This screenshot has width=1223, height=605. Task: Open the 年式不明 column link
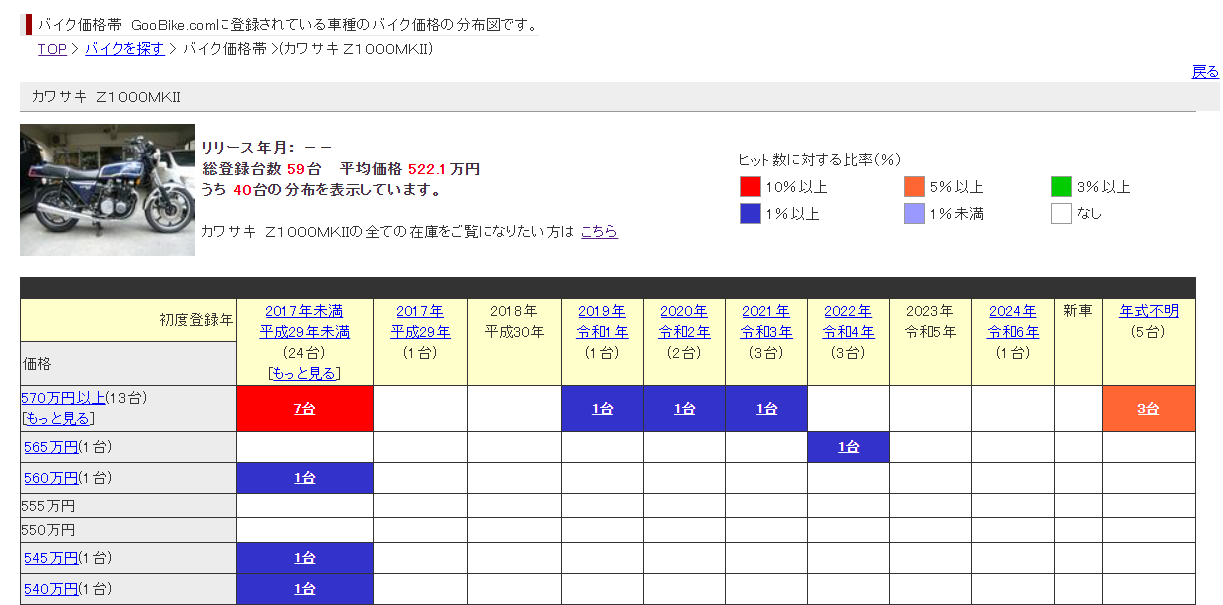click(x=1149, y=311)
